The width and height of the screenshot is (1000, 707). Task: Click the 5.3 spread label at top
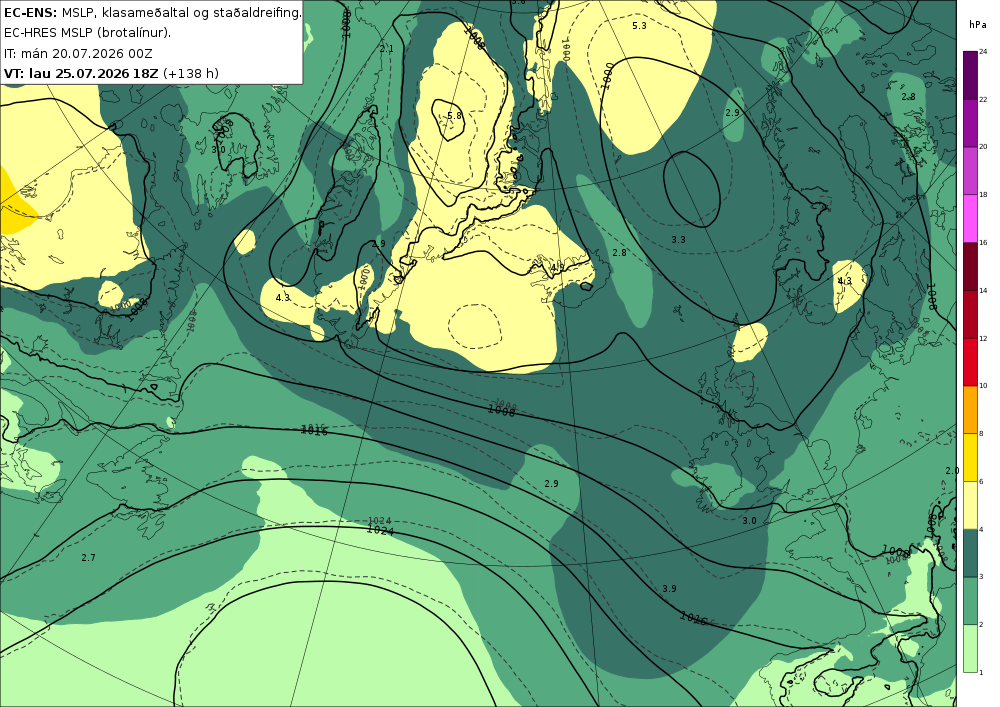tap(639, 26)
